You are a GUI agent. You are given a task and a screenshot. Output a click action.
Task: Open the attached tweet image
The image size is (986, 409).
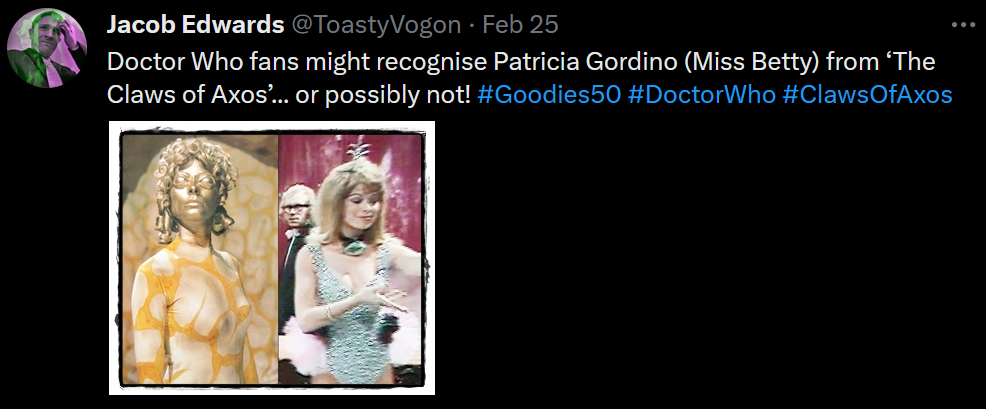[272, 258]
